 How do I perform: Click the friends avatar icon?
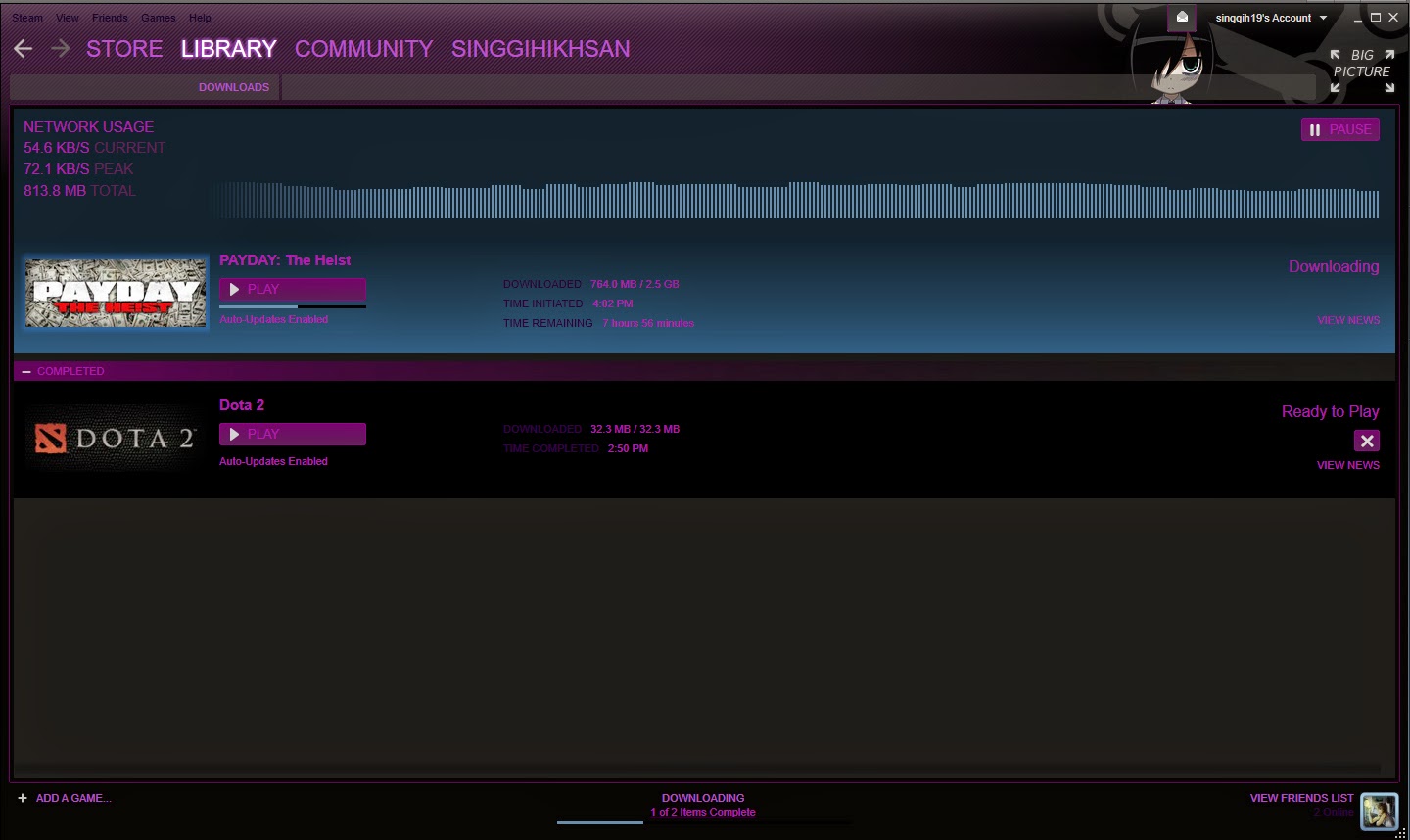click(1380, 811)
